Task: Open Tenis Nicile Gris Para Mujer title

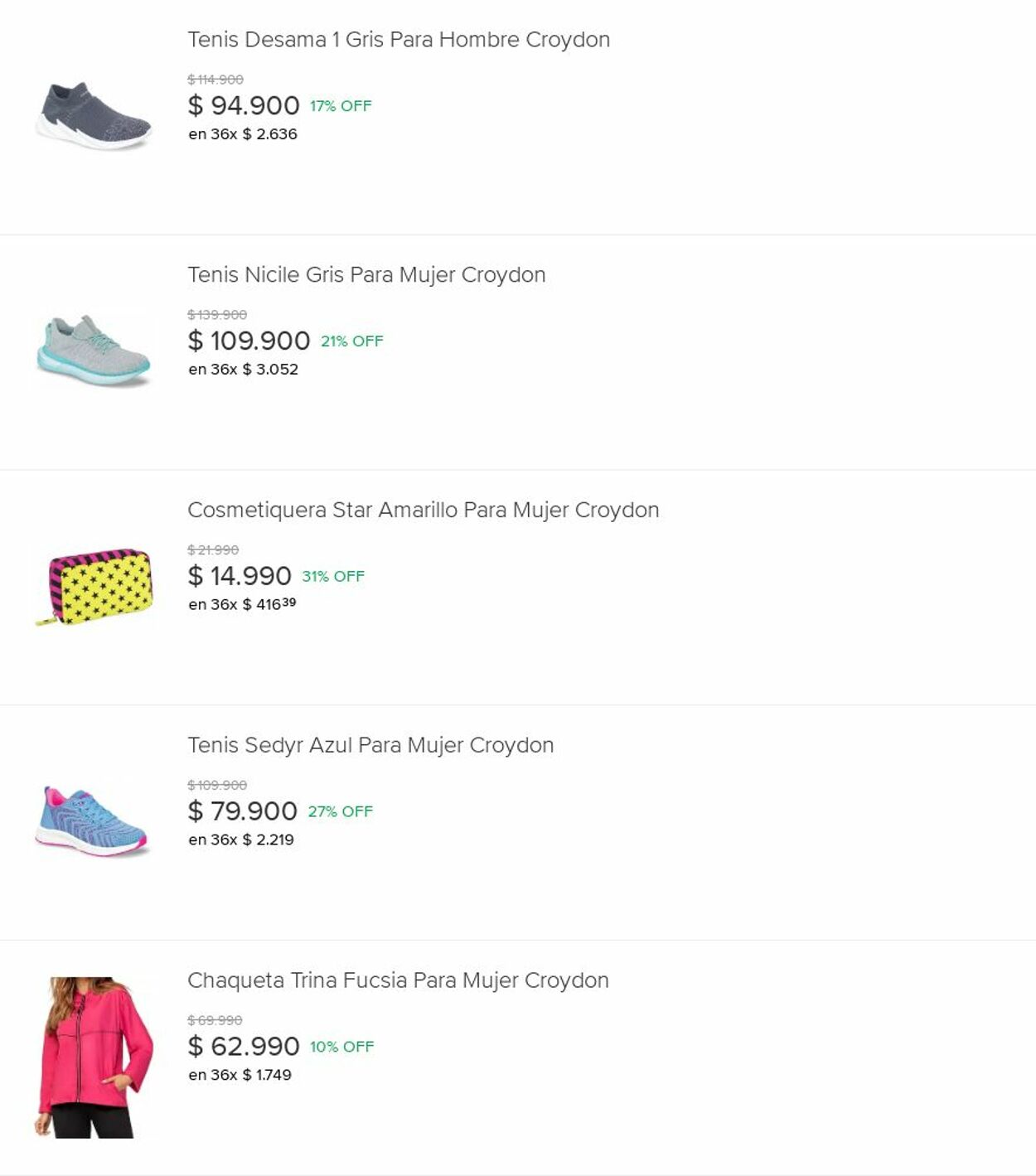Action: tap(366, 275)
